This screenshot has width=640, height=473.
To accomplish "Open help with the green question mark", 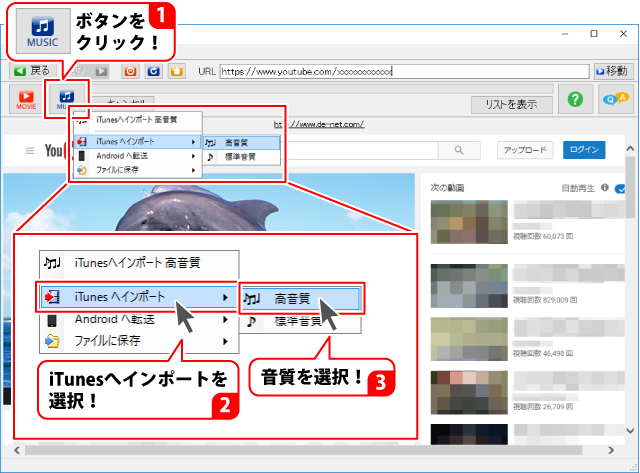I will click(575, 99).
